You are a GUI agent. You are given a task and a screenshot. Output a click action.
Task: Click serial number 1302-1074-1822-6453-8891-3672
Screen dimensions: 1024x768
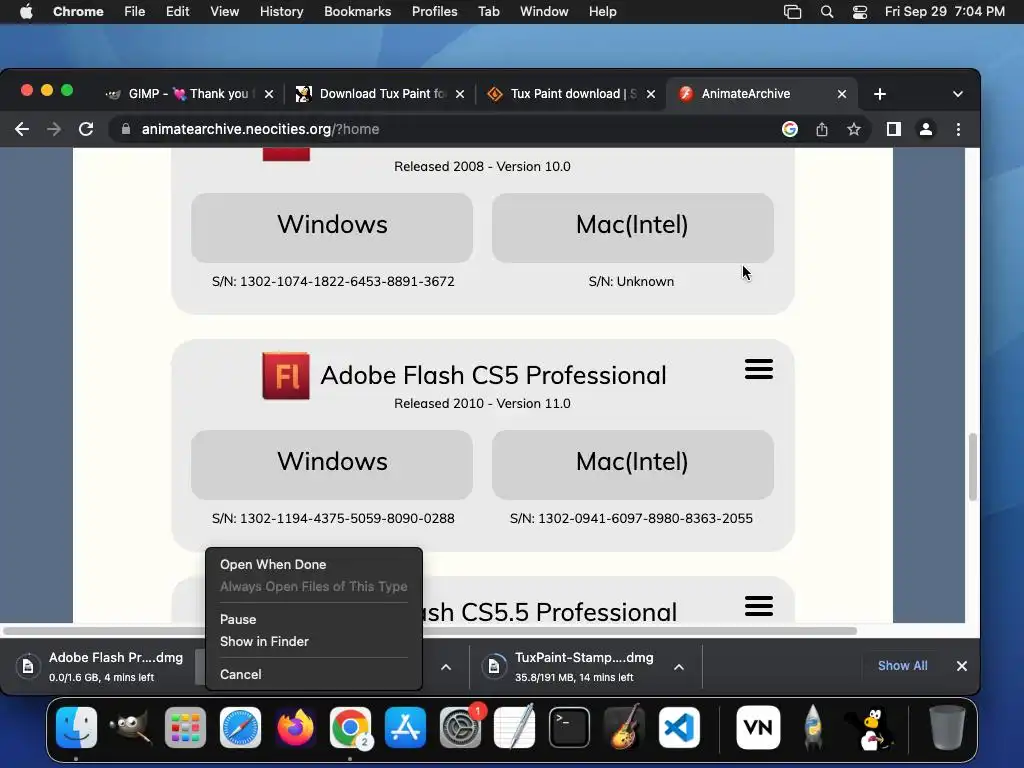coord(347,281)
